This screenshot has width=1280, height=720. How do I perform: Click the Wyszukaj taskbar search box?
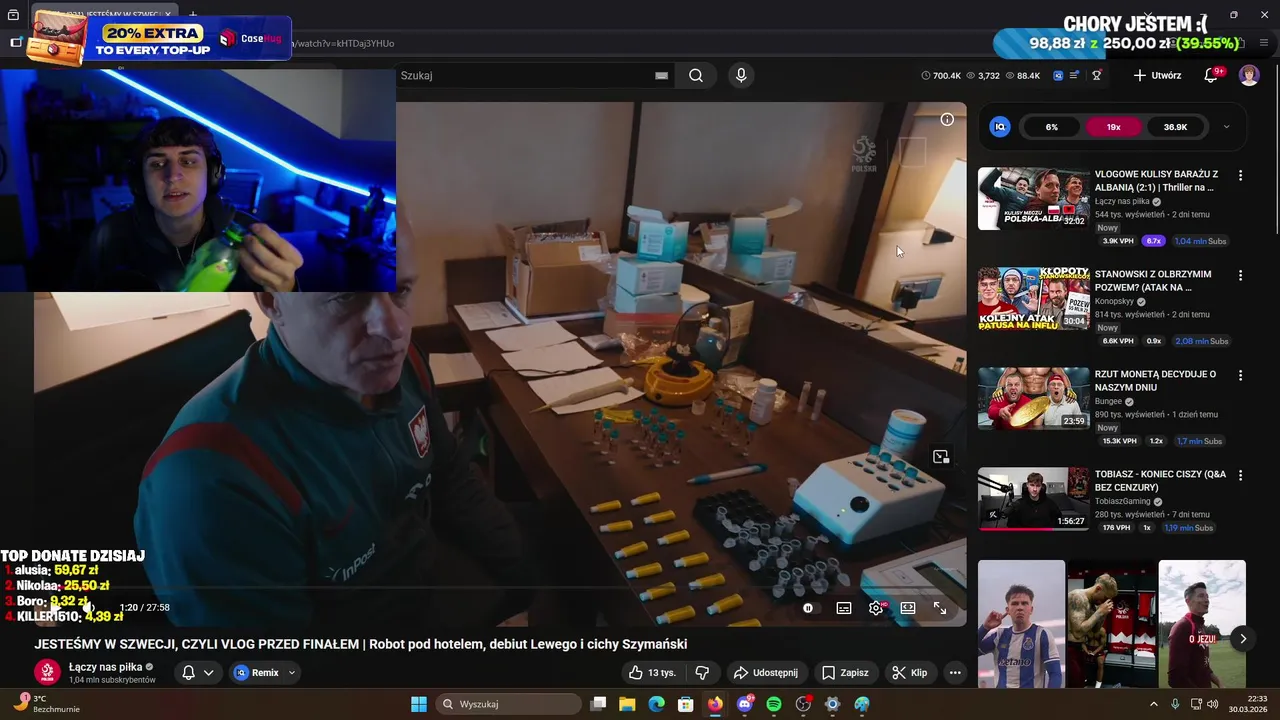point(510,704)
